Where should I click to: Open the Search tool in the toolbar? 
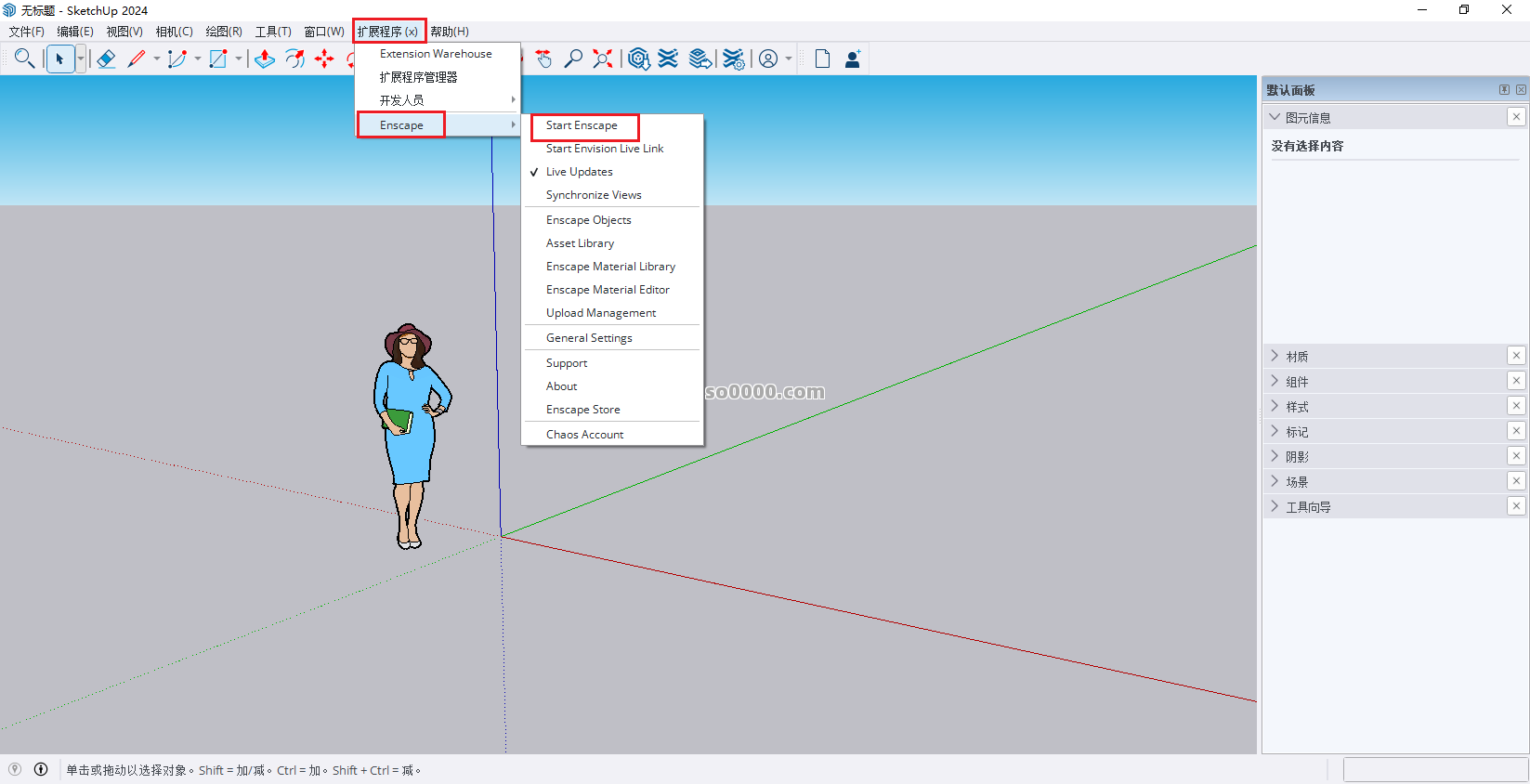25,59
